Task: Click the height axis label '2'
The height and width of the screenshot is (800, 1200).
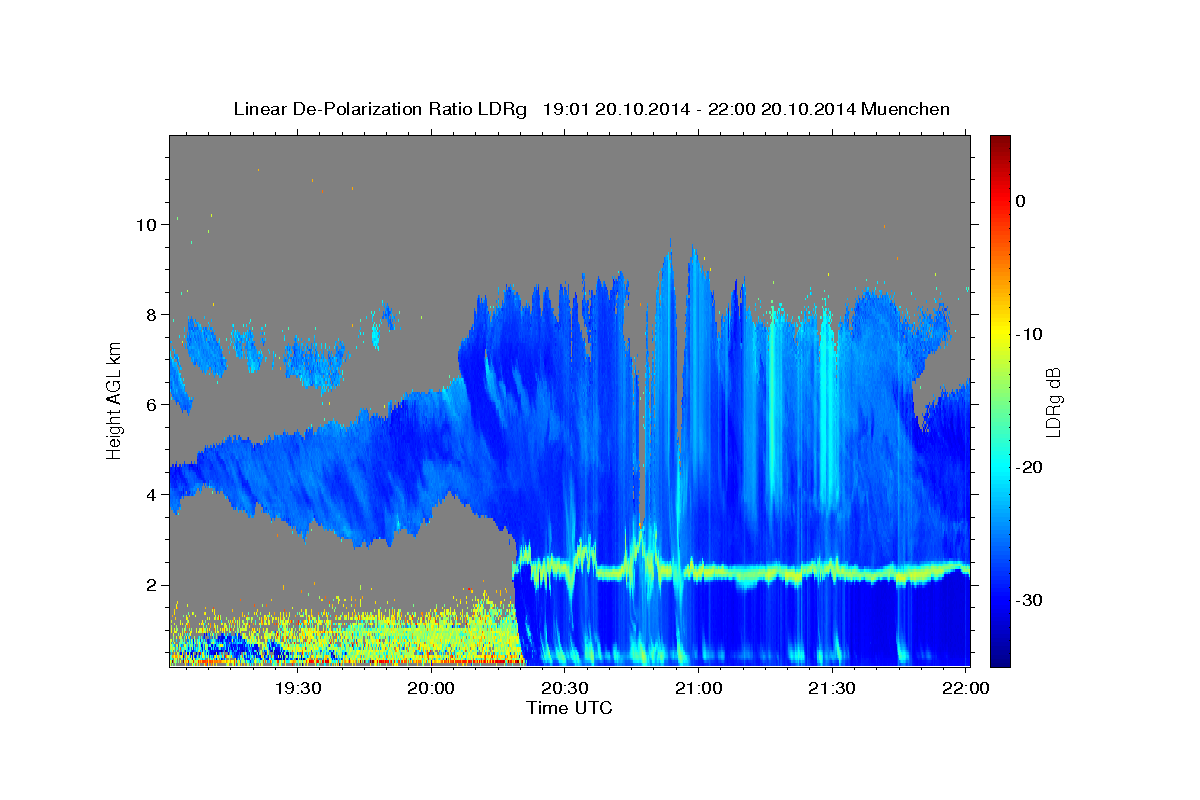Action: pyautogui.click(x=152, y=585)
